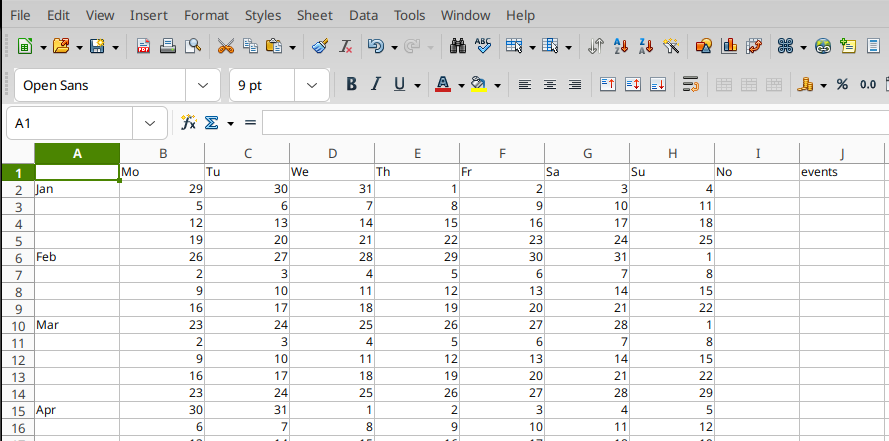Screen dimensions: 889x441
Task: Select row 10 header
Action: click(x=18, y=326)
